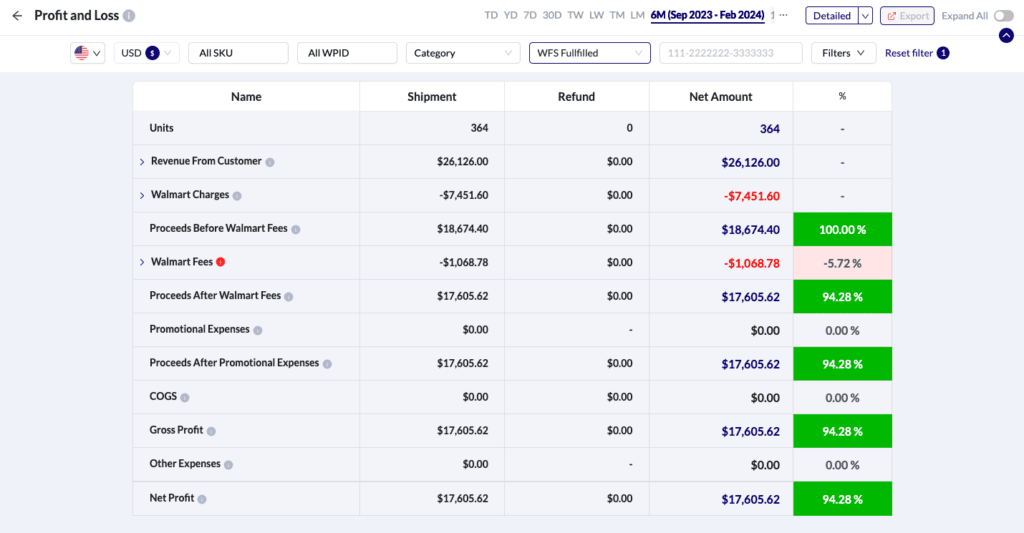Viewport: 1024px width, 533px height.
Task: Select TD date range
Action: click(491, 15)
